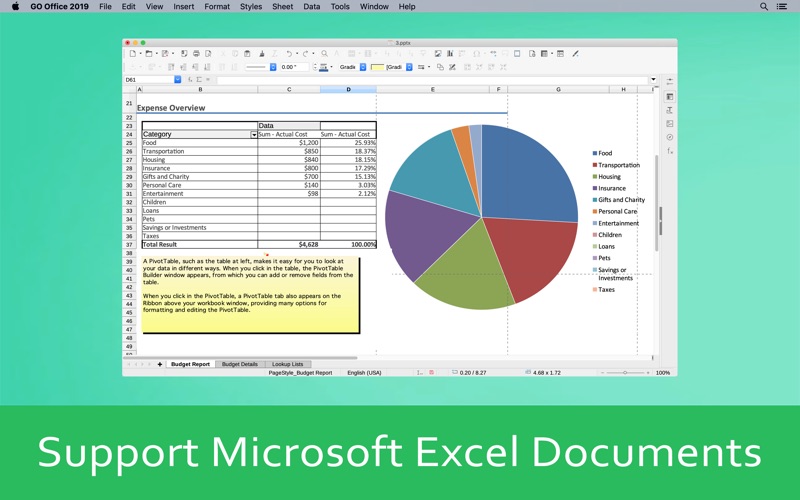Click the Find & Replace magnifier icon
This screenshot has height=500, width=800.
click(x=324, y=54)
